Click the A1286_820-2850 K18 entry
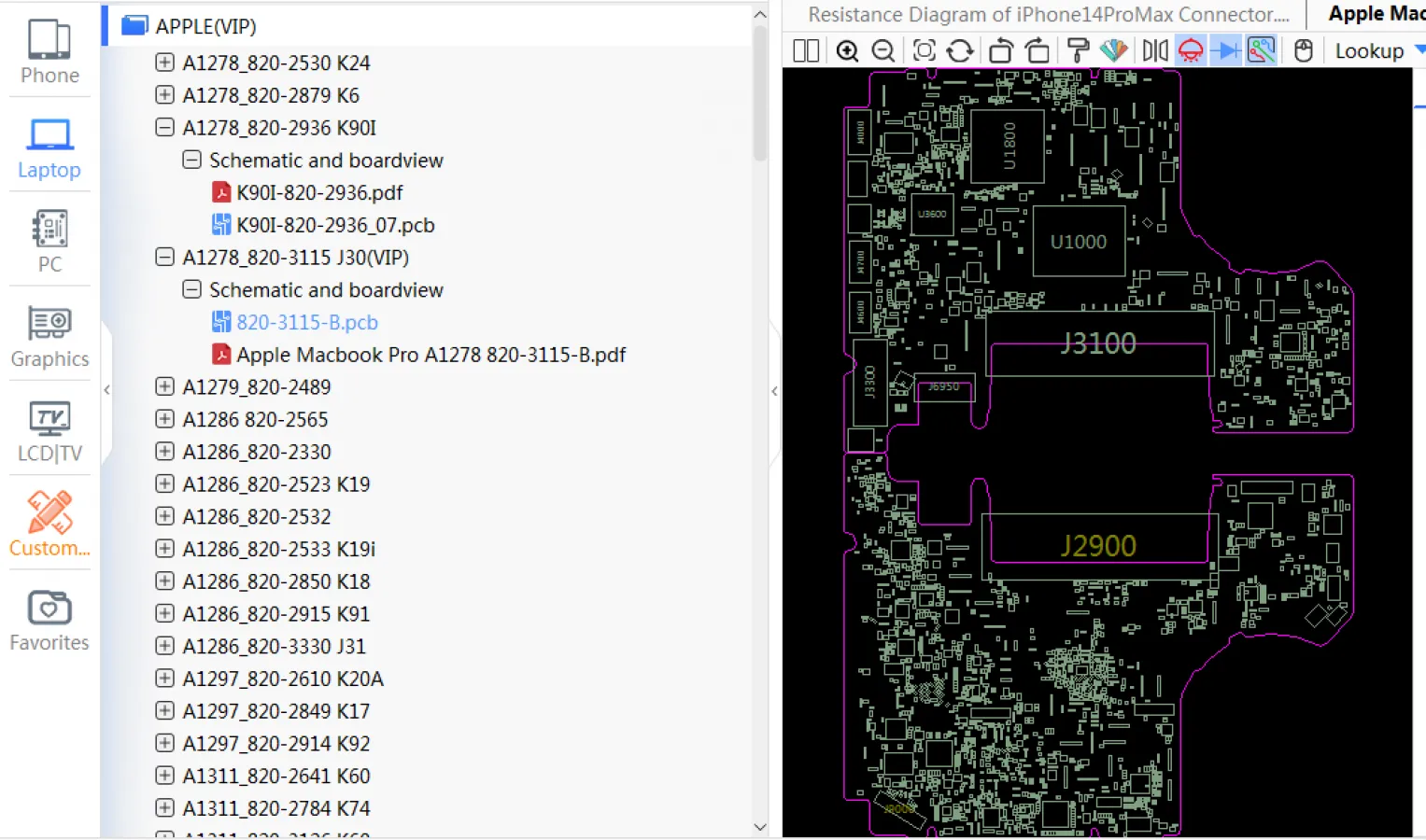The image size is (1426, 840). (x=276, y=581)
